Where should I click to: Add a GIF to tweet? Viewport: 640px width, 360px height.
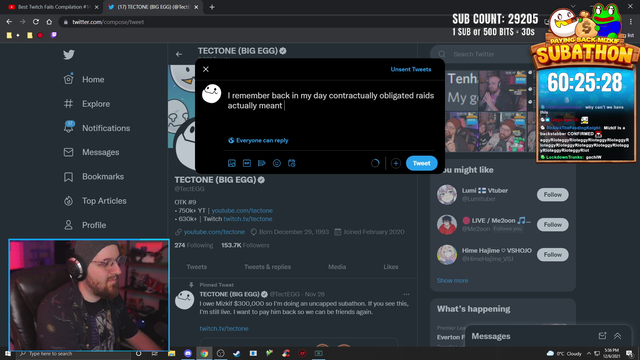tap(247, 163)
